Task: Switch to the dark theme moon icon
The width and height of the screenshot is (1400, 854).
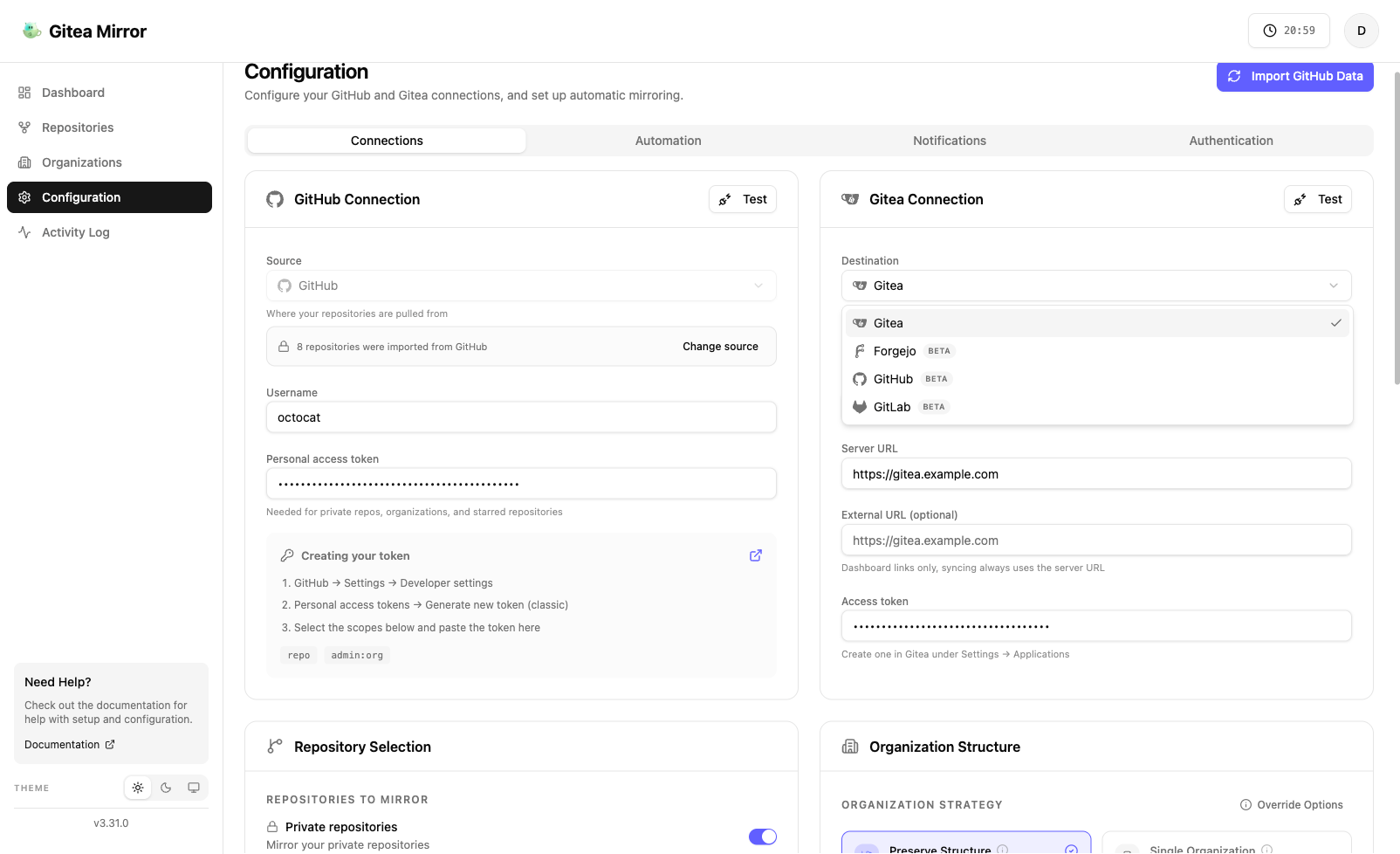Action: (166, 788)
